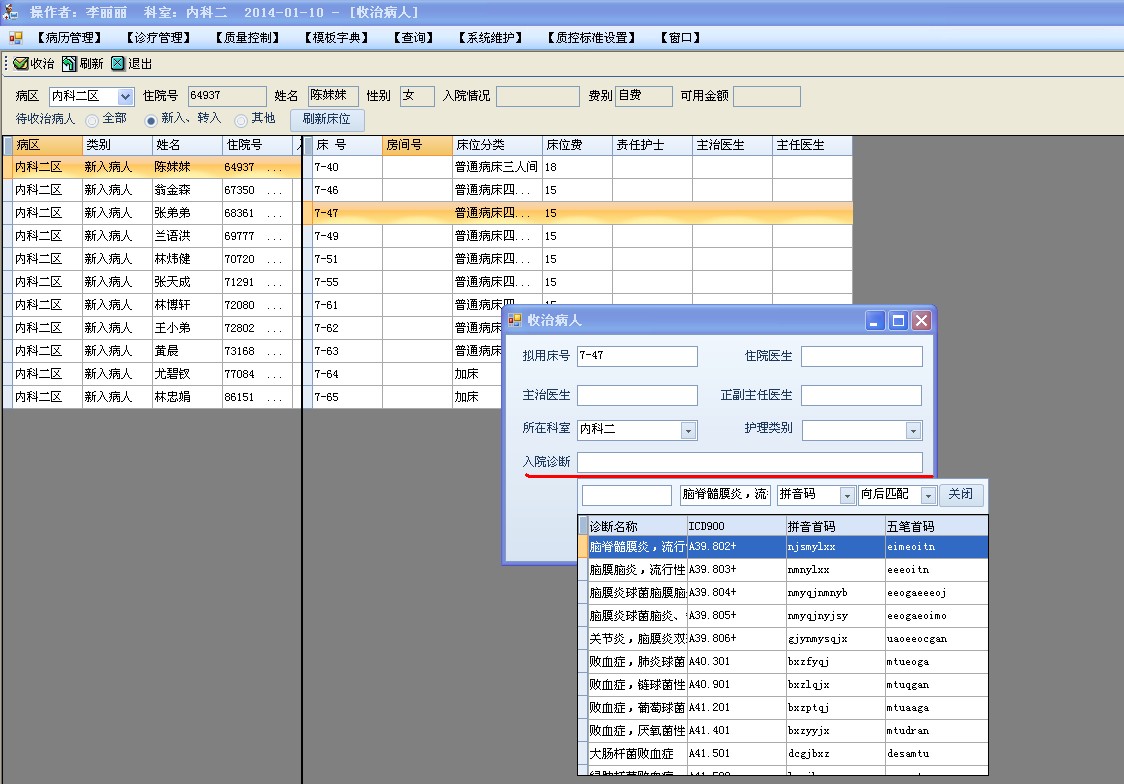Click the 刷新床位 button
The width and height of the screenshot is (1124, 784).
pyautogui.click(x=327, y=120)
